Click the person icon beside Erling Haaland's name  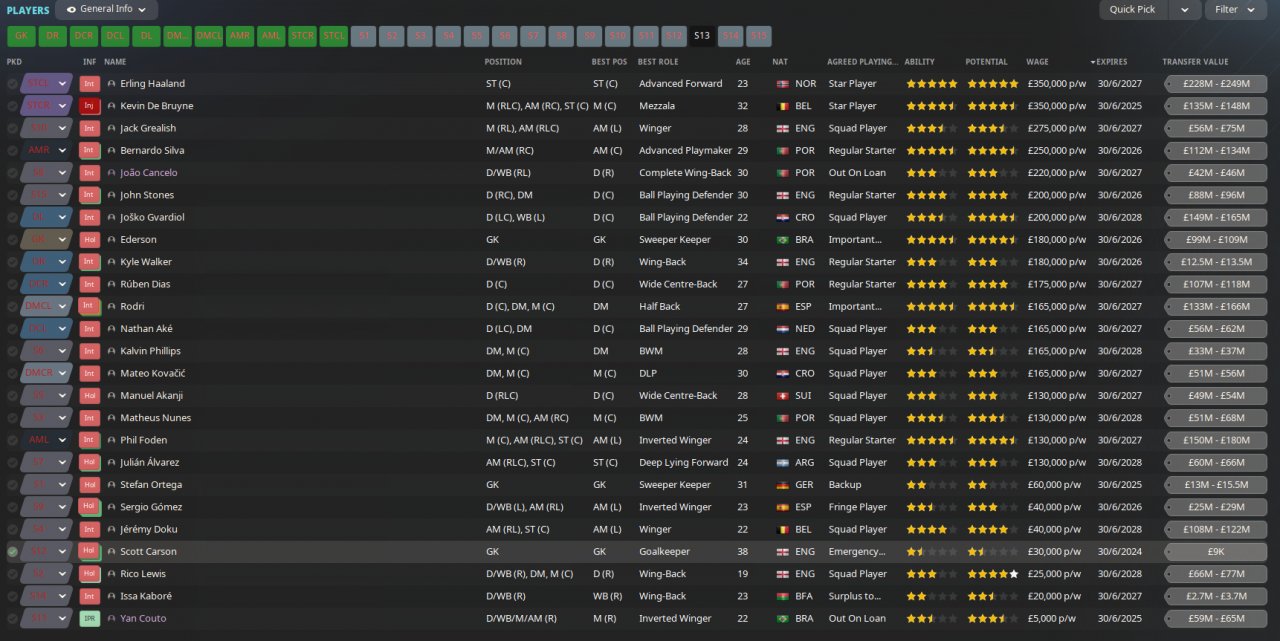(x=112, y=84)
